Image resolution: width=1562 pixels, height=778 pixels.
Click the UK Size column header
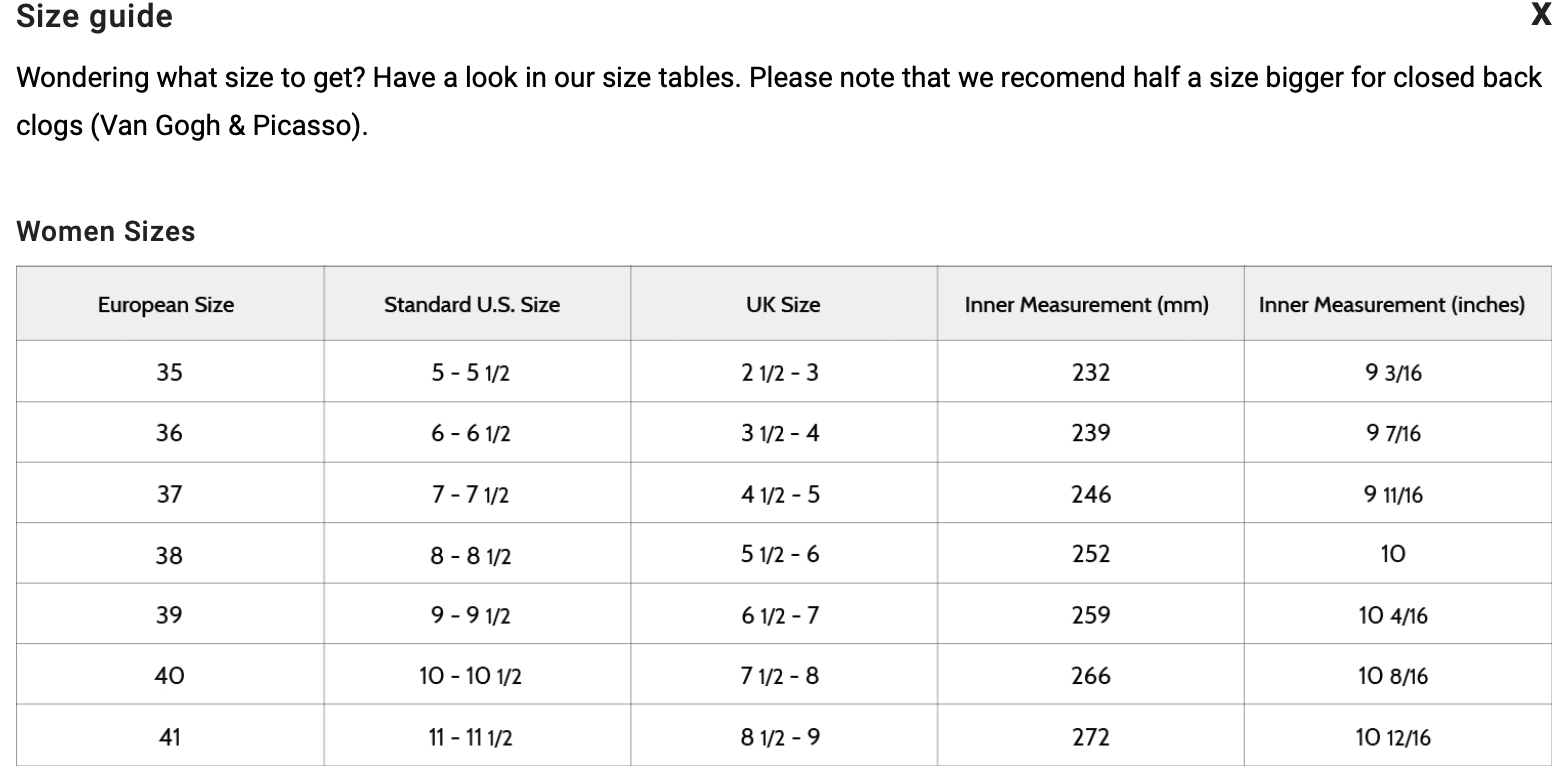point(783,305)
